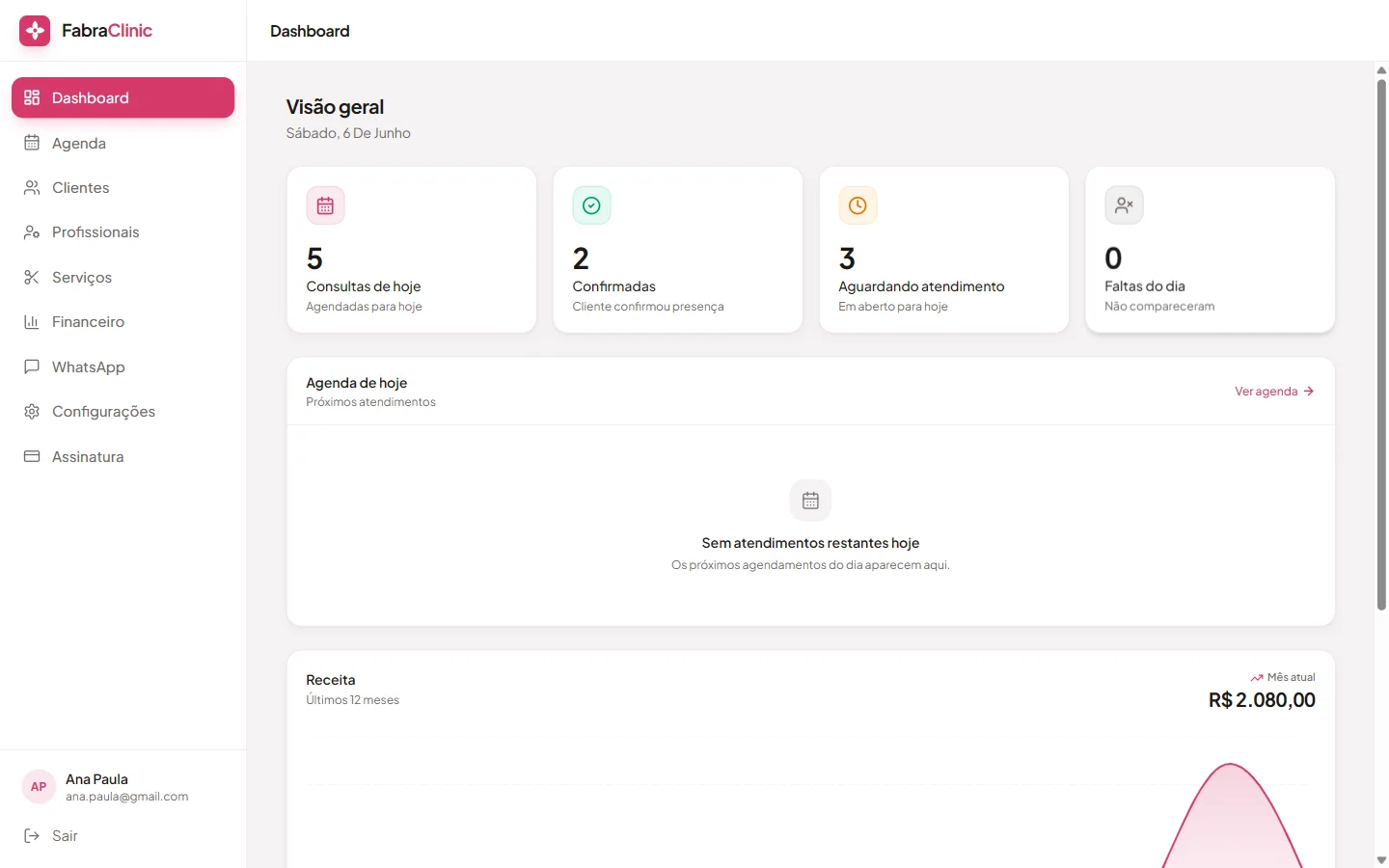Click the Agendadas para hoje caption
This screenshot has width=1389, height=868.
coord(365,307)
